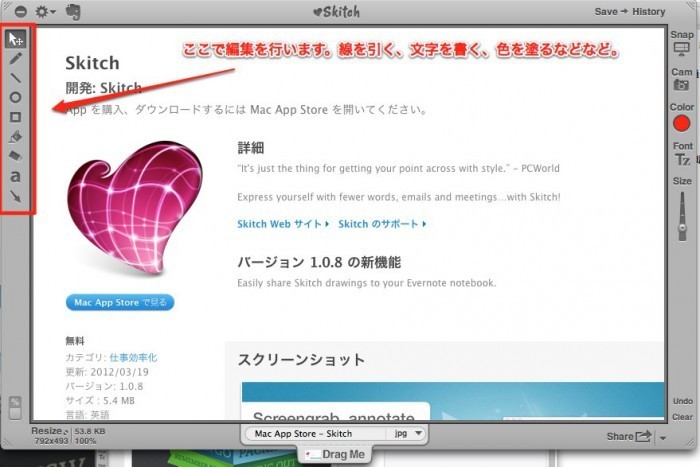Image resolution: width=700 pixels, height=467 pixels.
Task: Click the Share button
Action: (x=629, y=436)
